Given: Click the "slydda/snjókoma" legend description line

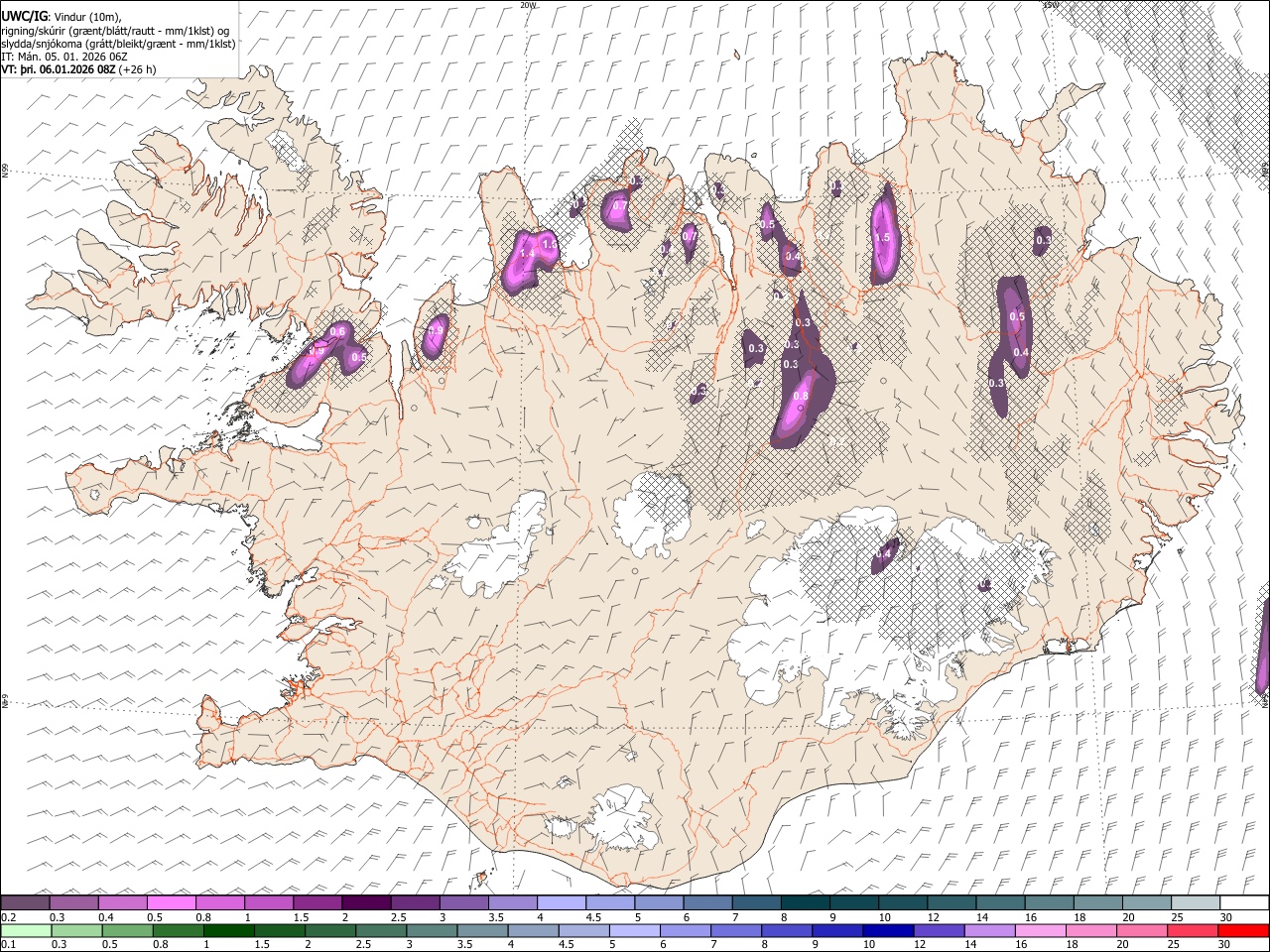Looking at the screenshot, I should pos(118,44).
